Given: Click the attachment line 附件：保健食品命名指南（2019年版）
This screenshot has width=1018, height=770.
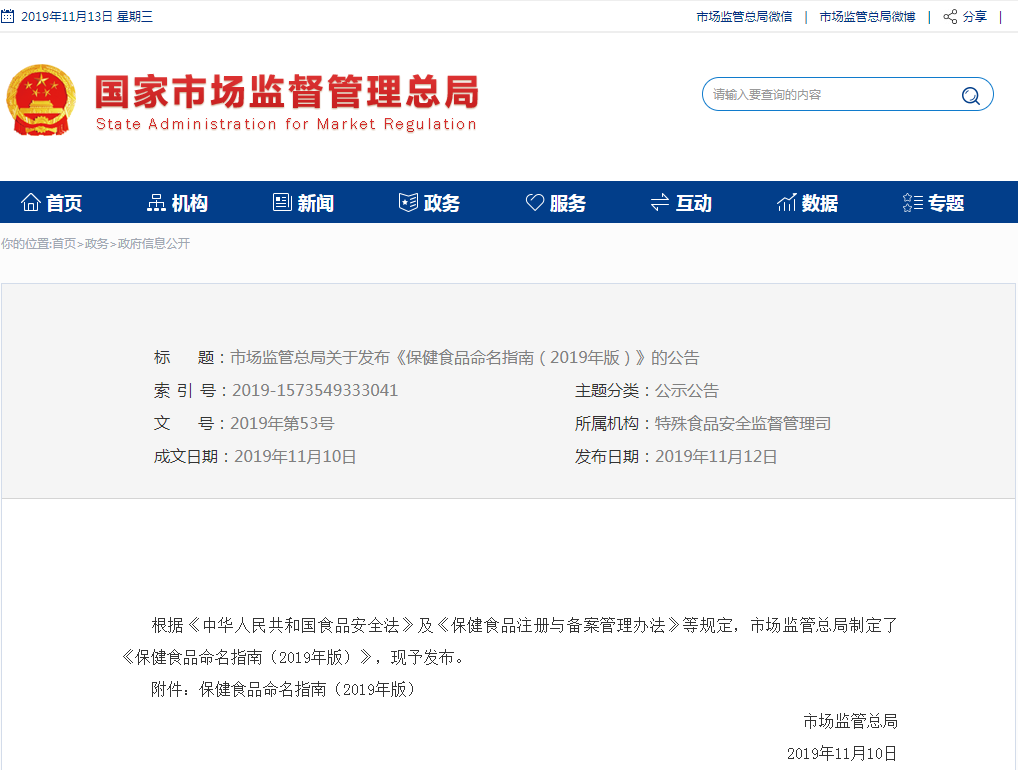Looking at the screenshot, I should tap(284, 689).
